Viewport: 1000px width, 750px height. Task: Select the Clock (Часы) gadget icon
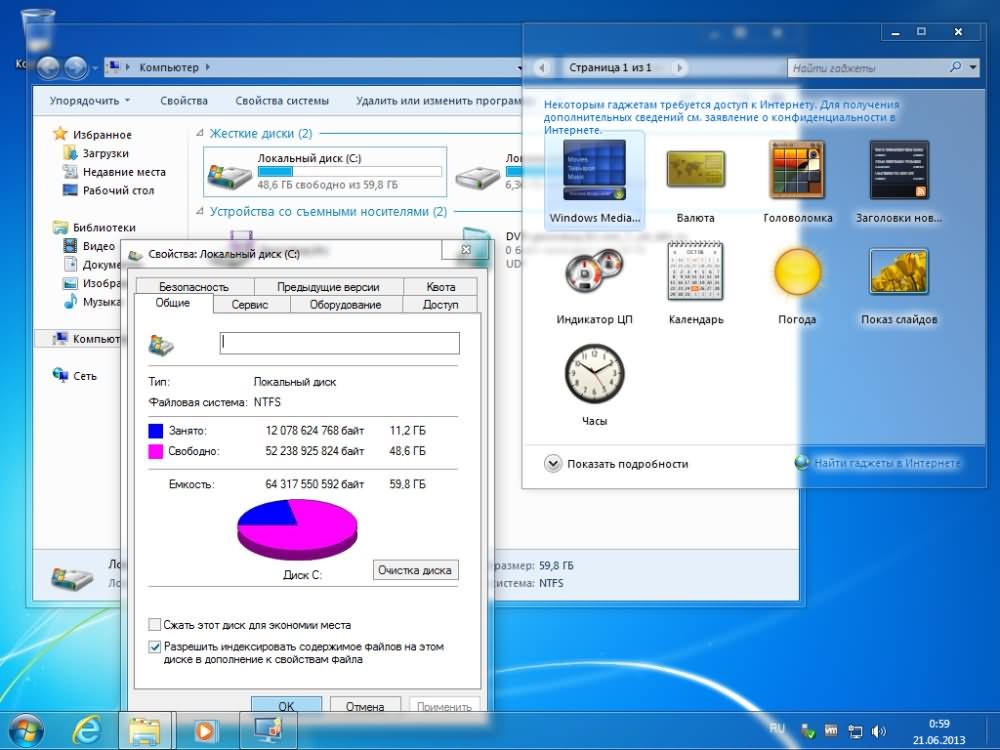coord(594,373)
